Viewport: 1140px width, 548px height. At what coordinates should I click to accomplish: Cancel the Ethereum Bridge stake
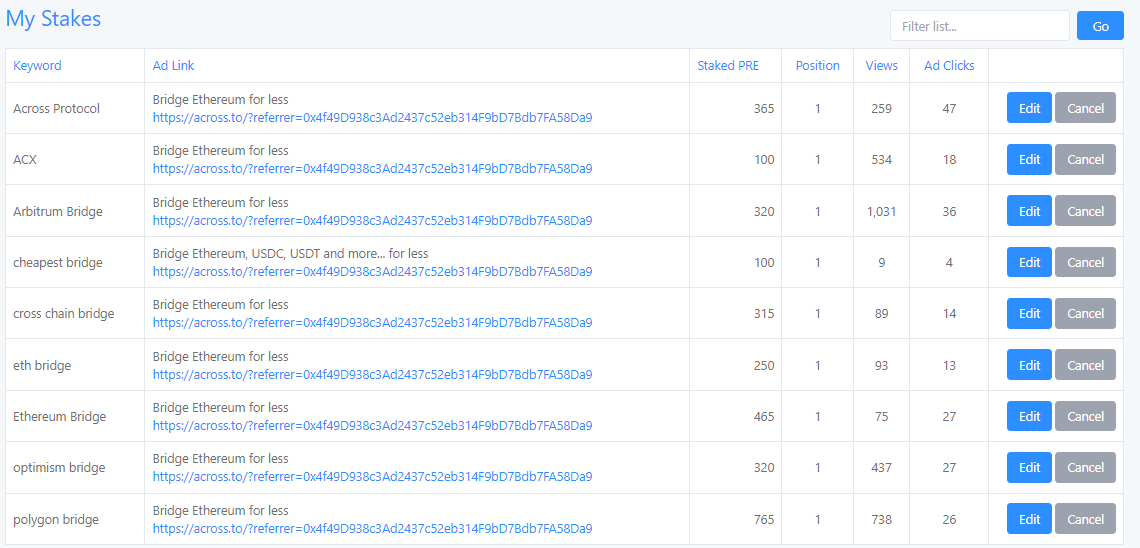(1085, 416)
